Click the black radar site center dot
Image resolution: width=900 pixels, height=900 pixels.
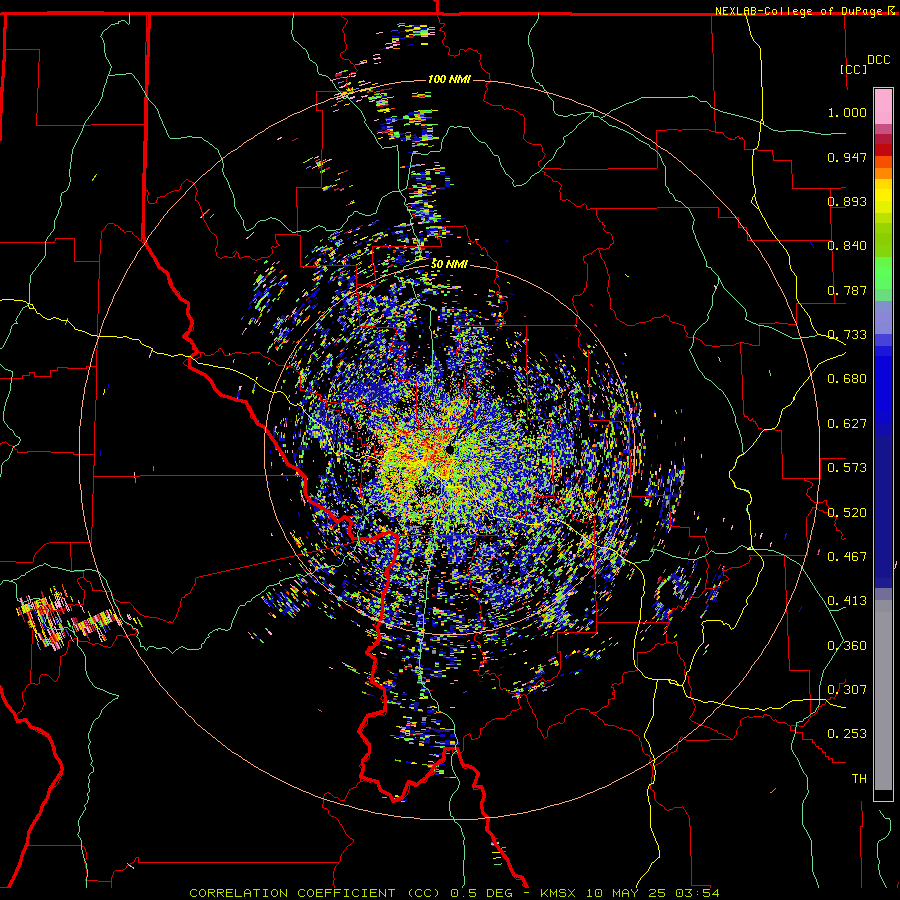(x=449, y=449)
